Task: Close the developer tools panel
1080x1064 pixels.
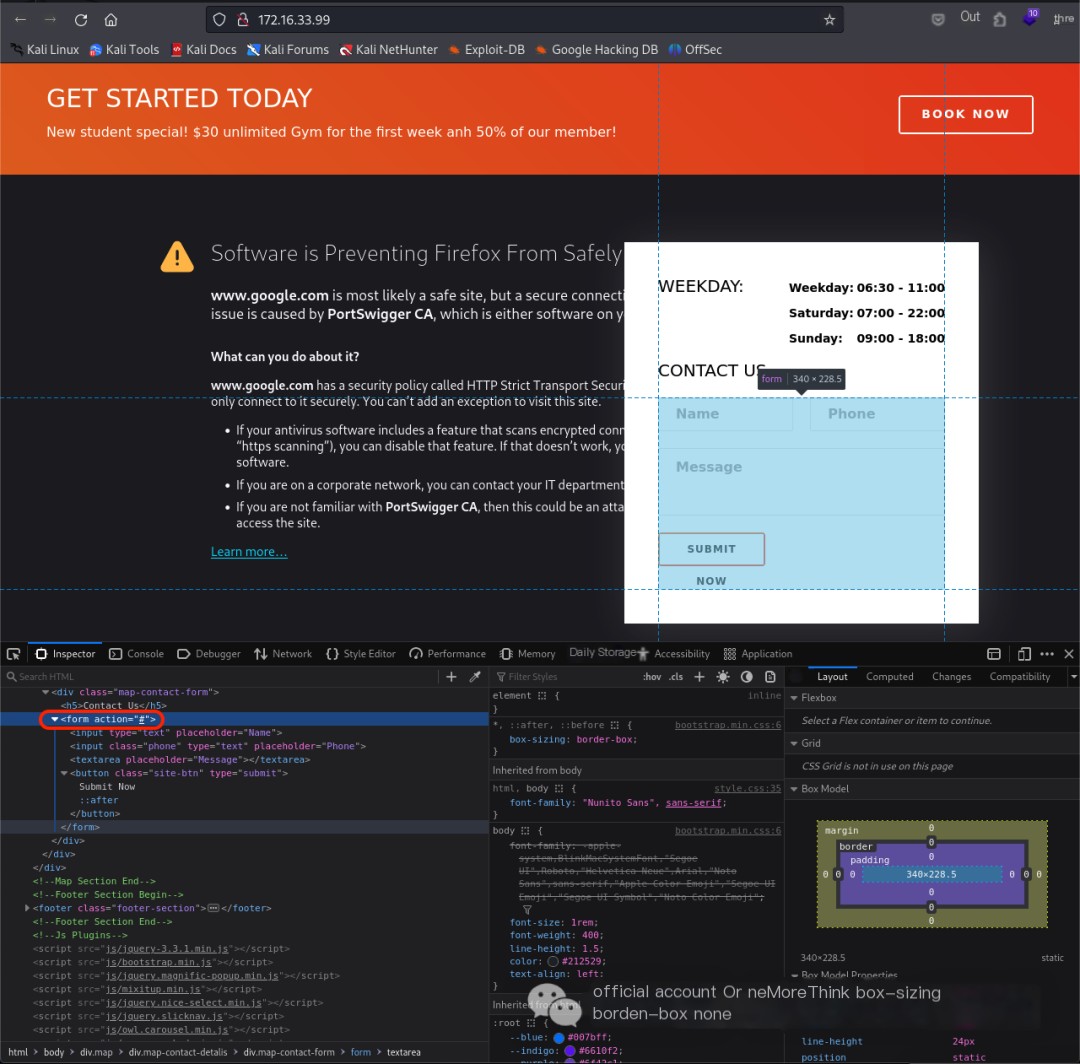Action: pos(1069,654)
